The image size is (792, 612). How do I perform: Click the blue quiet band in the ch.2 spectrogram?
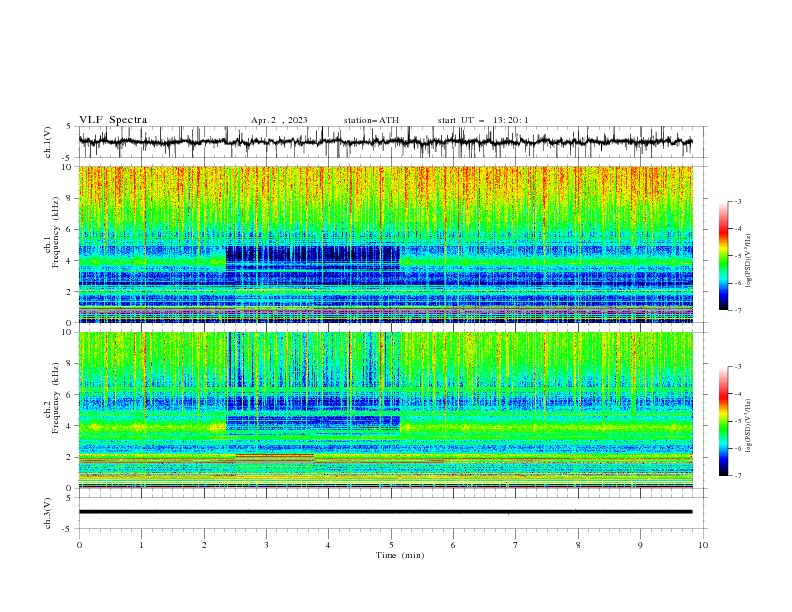[x=313, y=421]
